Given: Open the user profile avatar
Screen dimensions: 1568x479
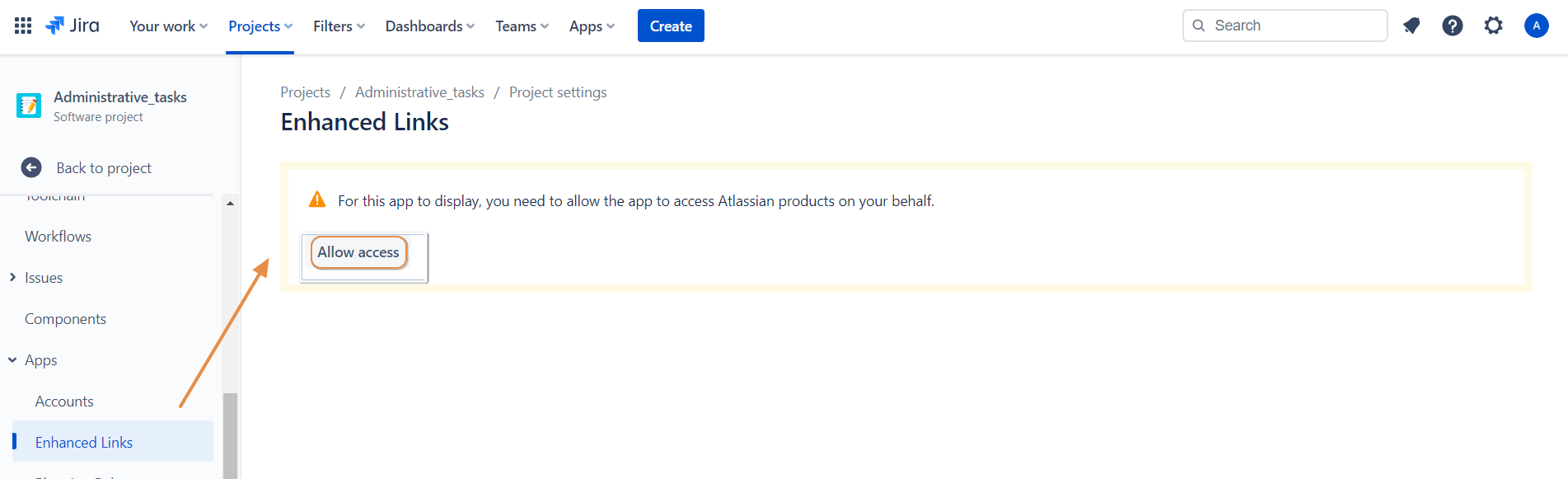Looking at the screenshot, I should pos(1536,26).
